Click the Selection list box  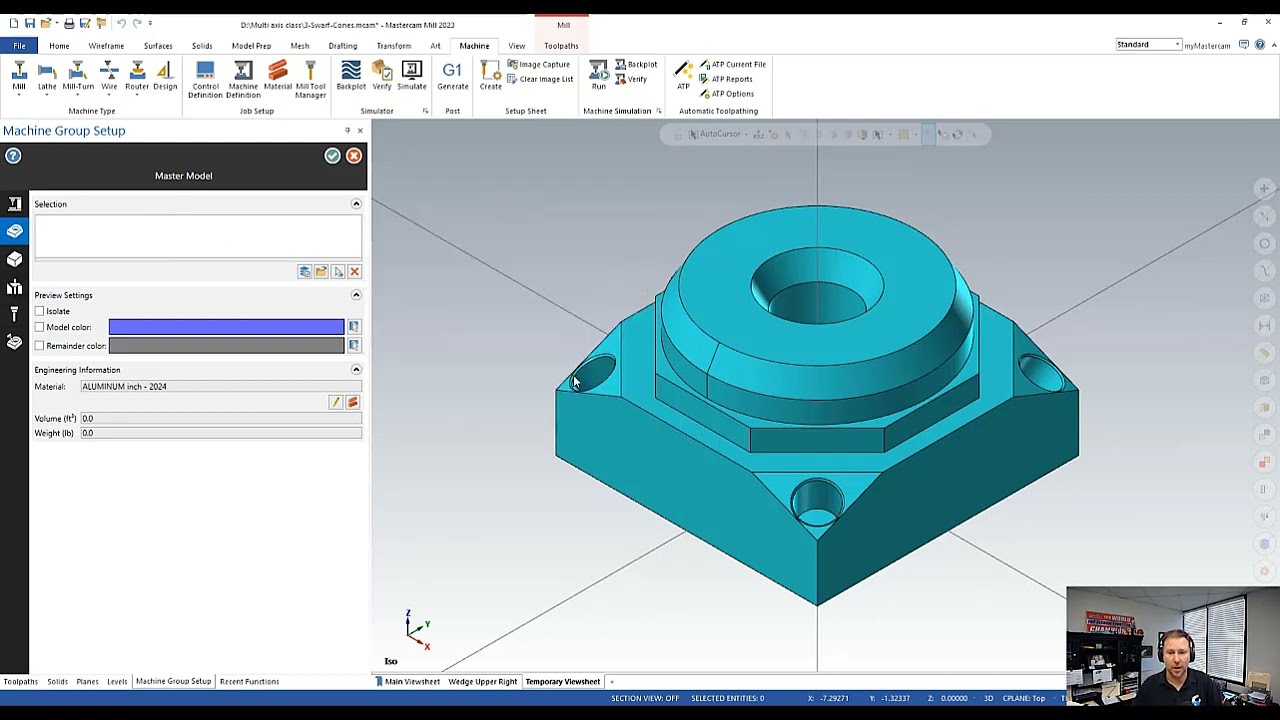click(198, 237)
